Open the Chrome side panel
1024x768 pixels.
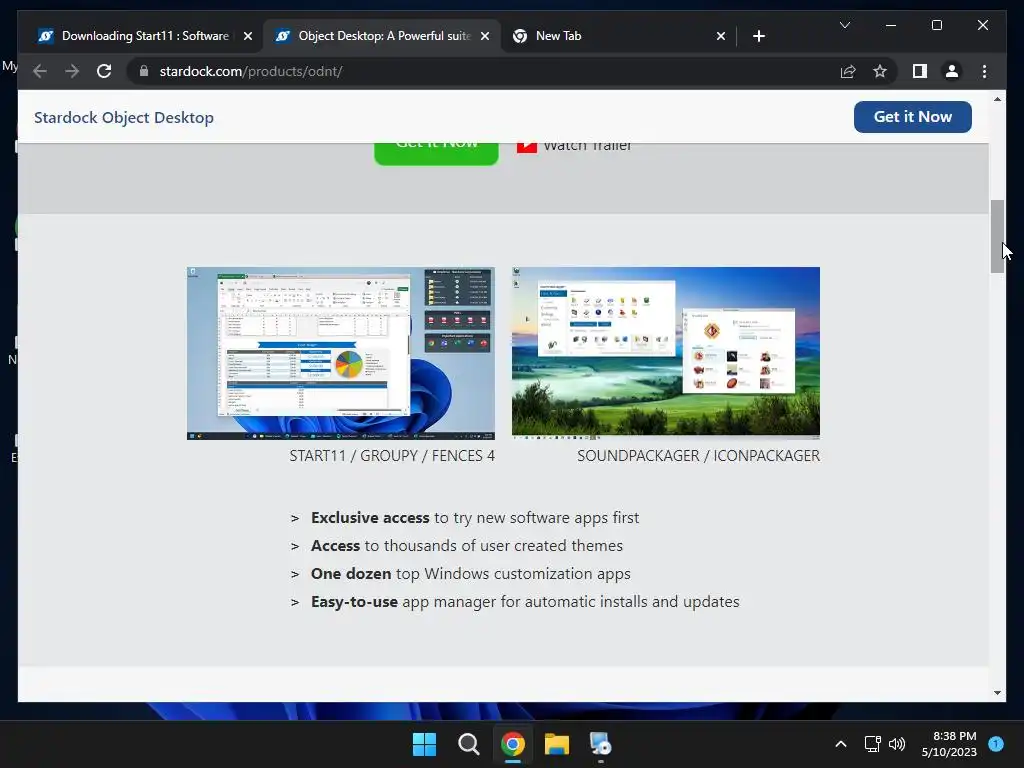(x=920, y=71)
